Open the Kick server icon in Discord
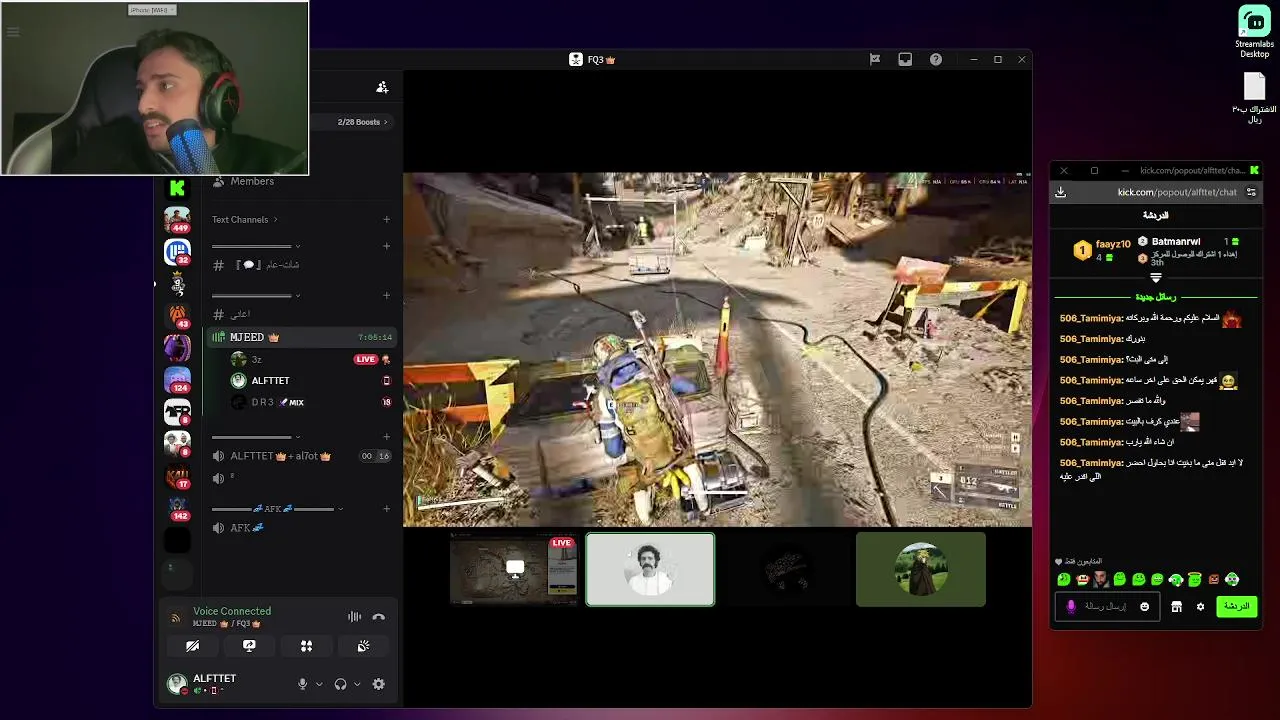 (x=177, y=187)
